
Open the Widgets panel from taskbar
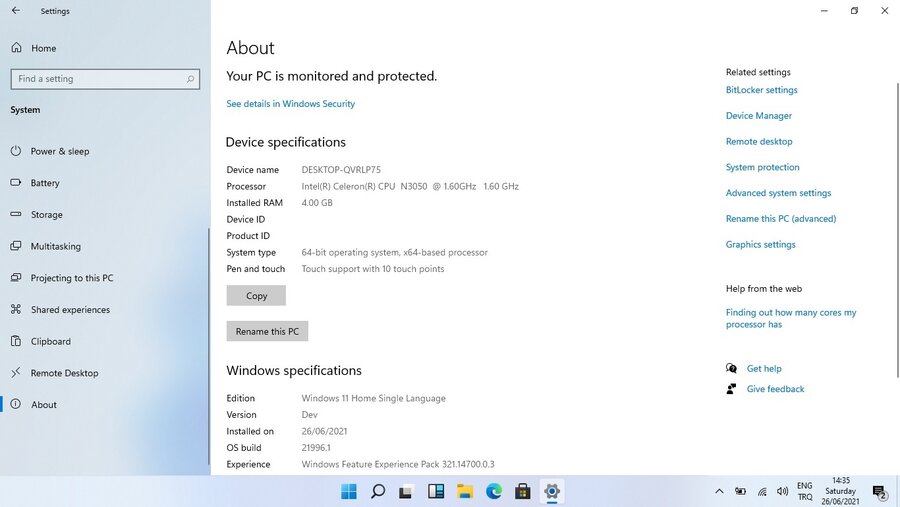436,491
